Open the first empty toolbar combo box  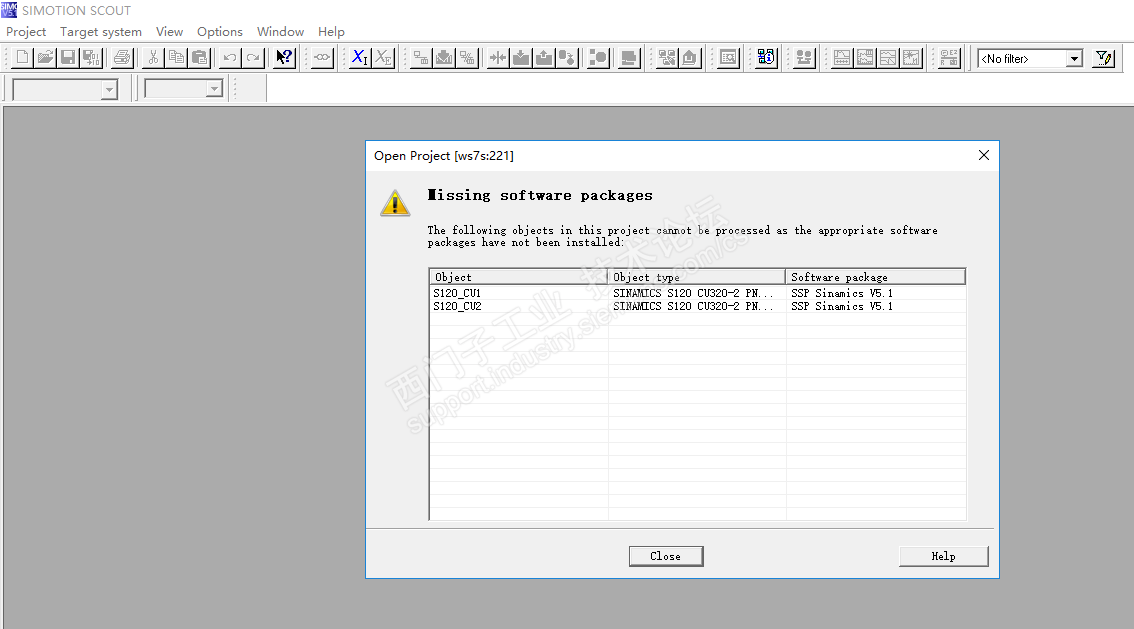pyautogui.click(x=109, y=90)
